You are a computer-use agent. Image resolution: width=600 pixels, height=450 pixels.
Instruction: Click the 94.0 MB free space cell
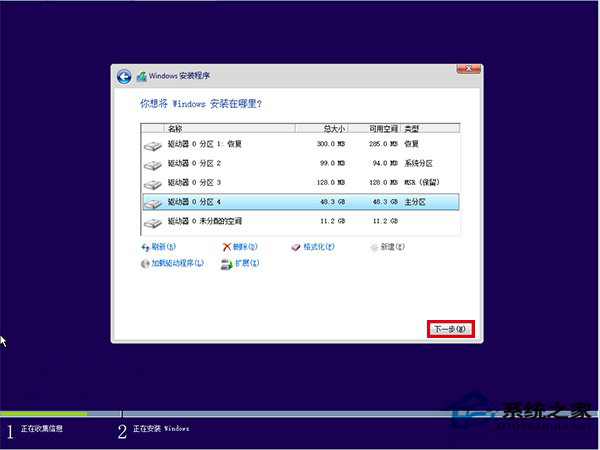(x=385, y=163)
